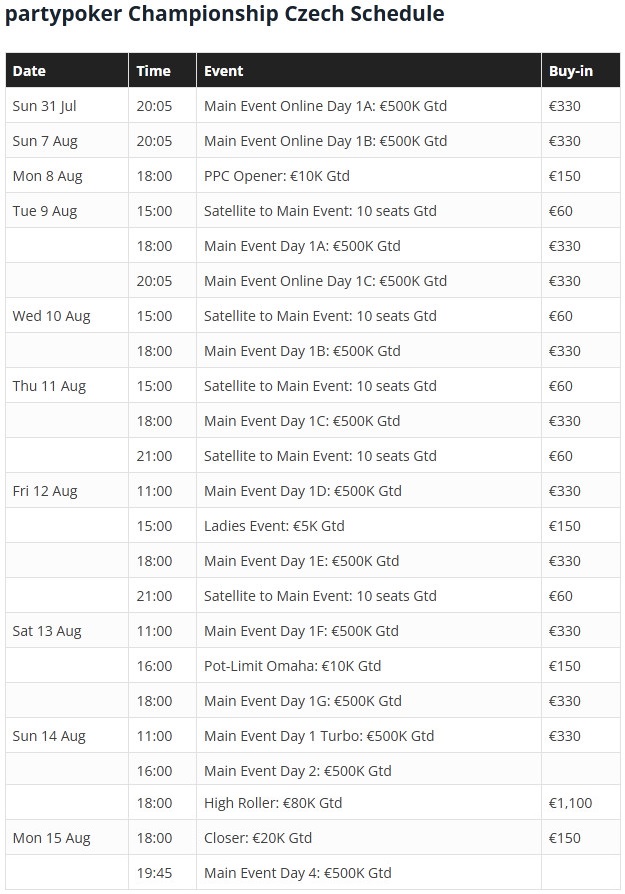Image resolution: width=625 pixels, height=894 pixels.
Task: Select the 19:45 time cell
Action: (x=163, y=873)
